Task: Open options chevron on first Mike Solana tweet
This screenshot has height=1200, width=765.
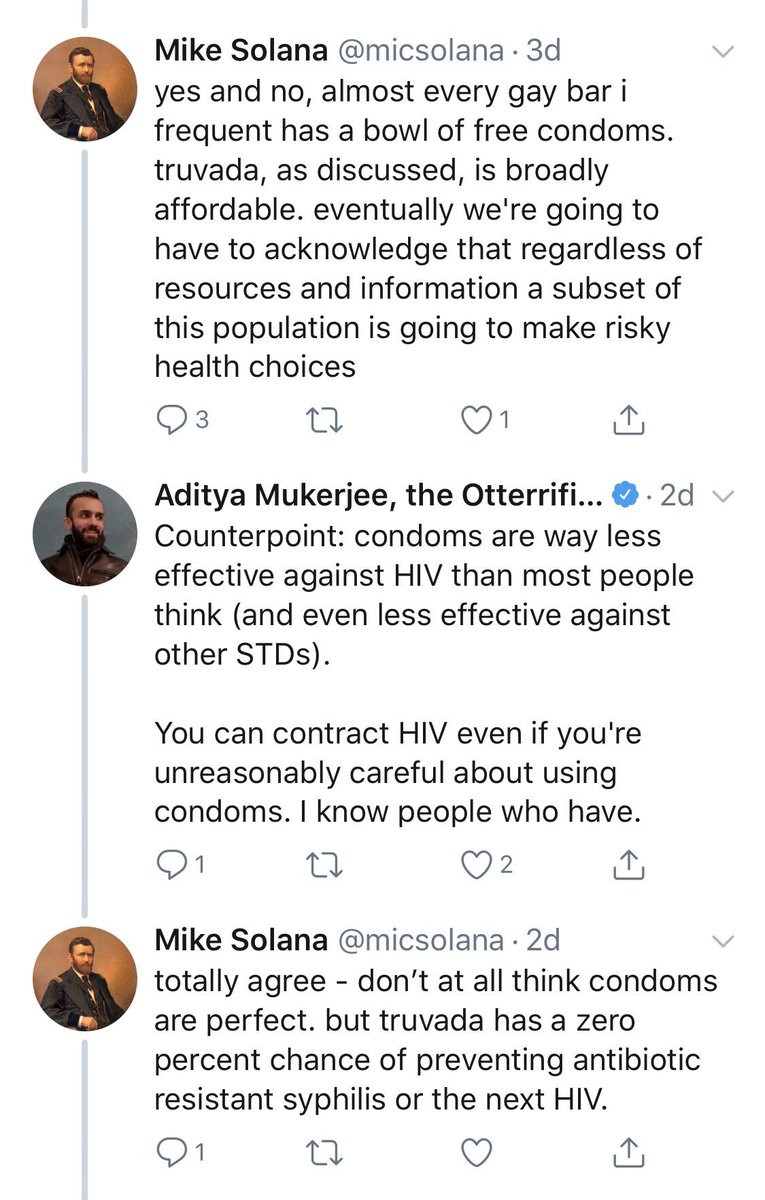Action: point(724,51)
